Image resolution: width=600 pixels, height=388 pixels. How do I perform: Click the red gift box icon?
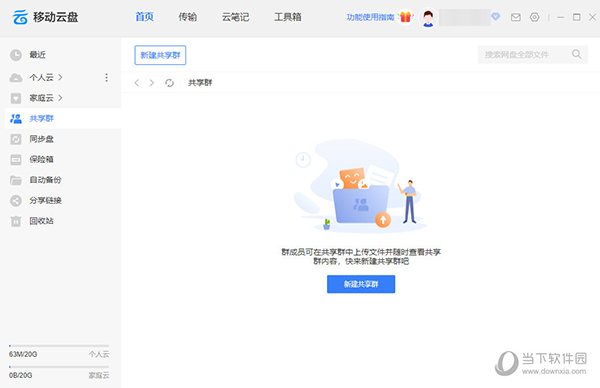(406, 17)
